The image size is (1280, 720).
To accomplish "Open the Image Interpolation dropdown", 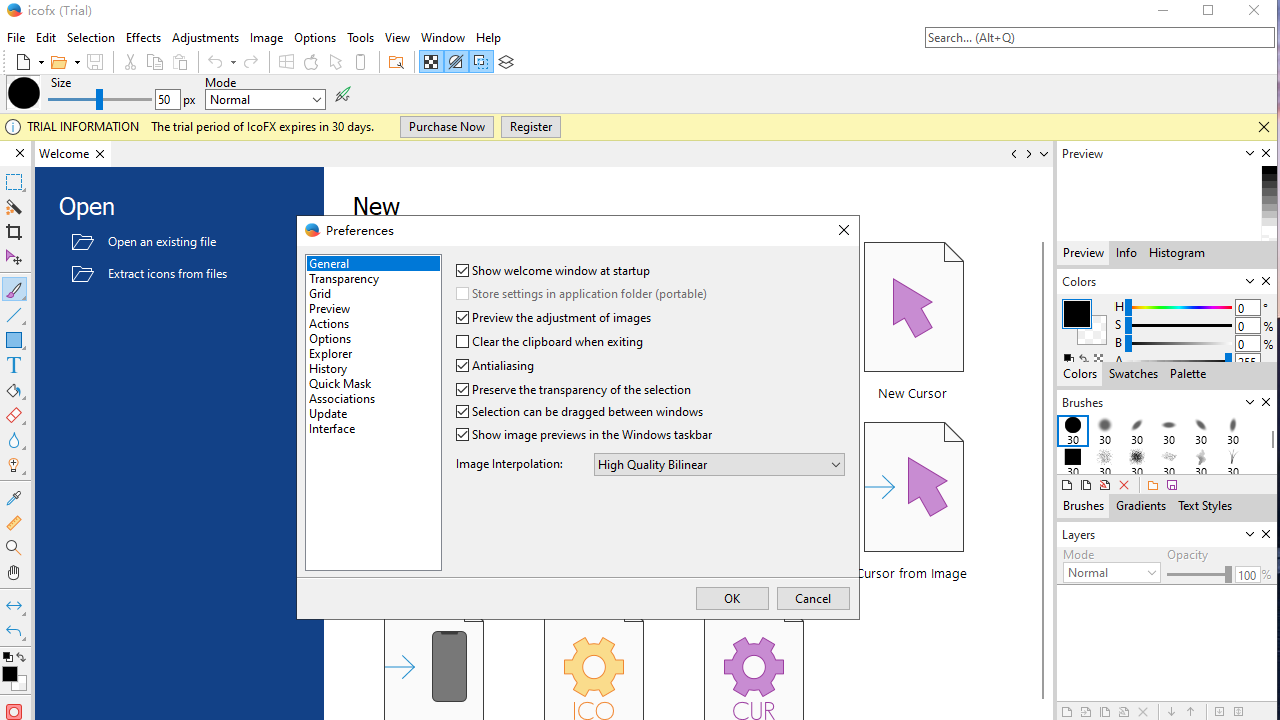I will 719,465.
